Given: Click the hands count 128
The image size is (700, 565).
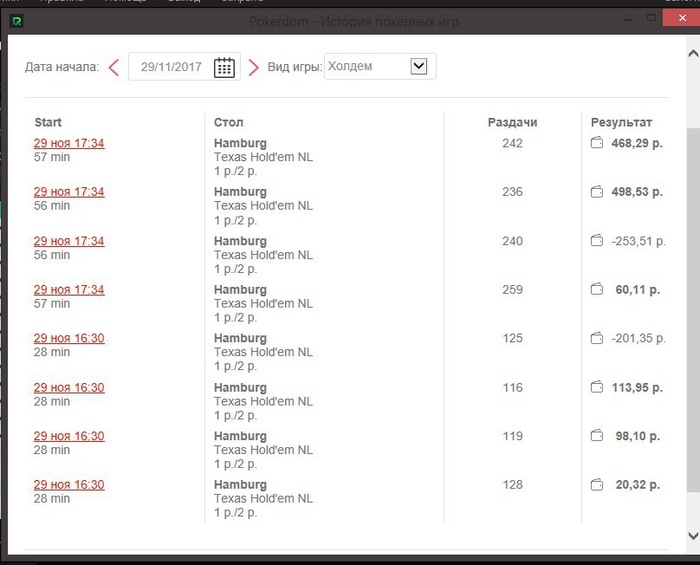Looking at the screenshot, I should 512,485.
